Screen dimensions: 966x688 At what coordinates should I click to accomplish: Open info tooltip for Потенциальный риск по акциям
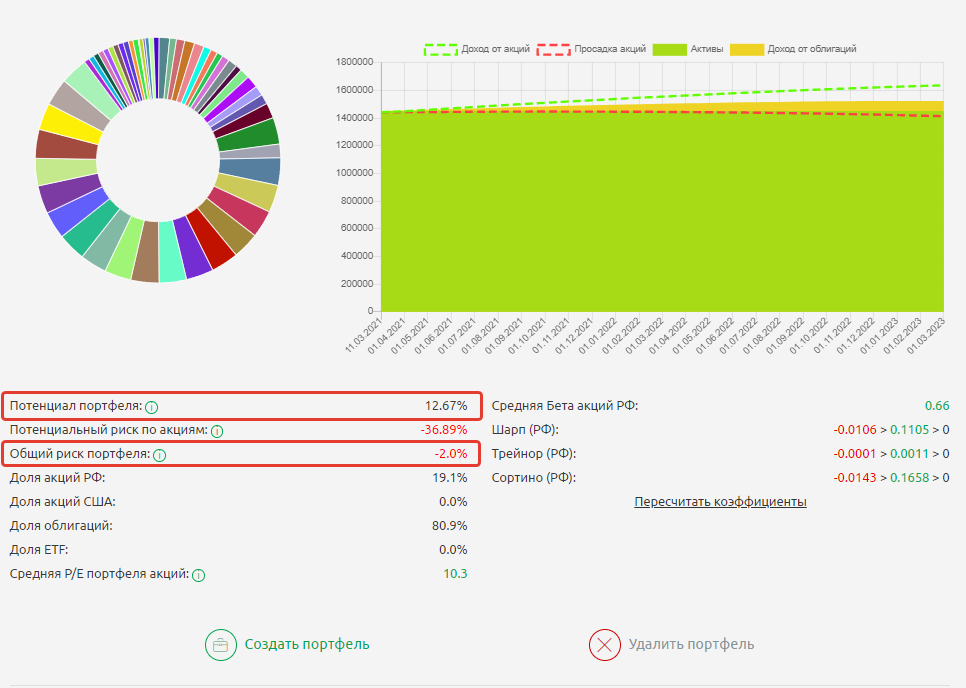(x=217, y=431)
